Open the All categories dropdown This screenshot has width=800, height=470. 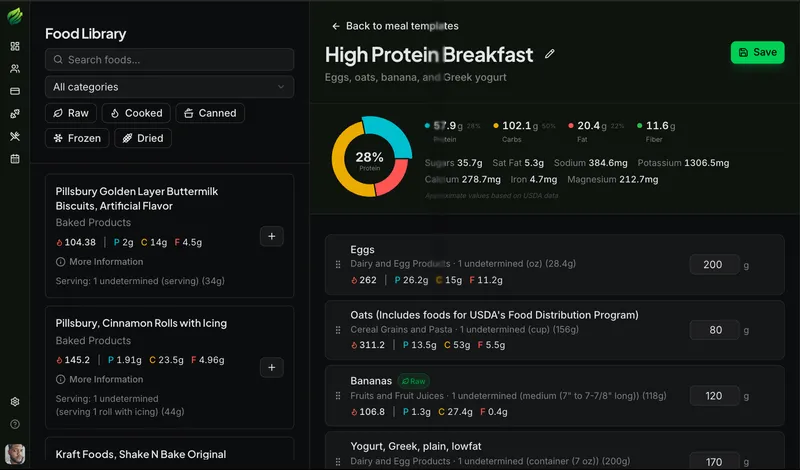coord(169,87)
